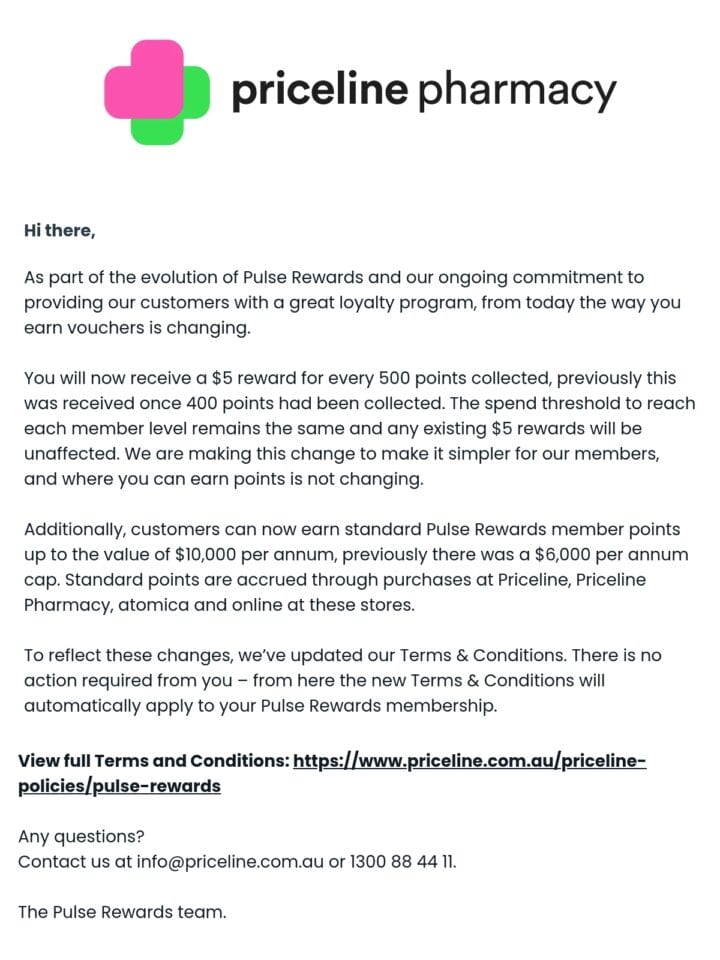The height and width of the screenshot is (960, 720).
Task: Click the 'Any questions?' text
Action: (x=81, y=836)
